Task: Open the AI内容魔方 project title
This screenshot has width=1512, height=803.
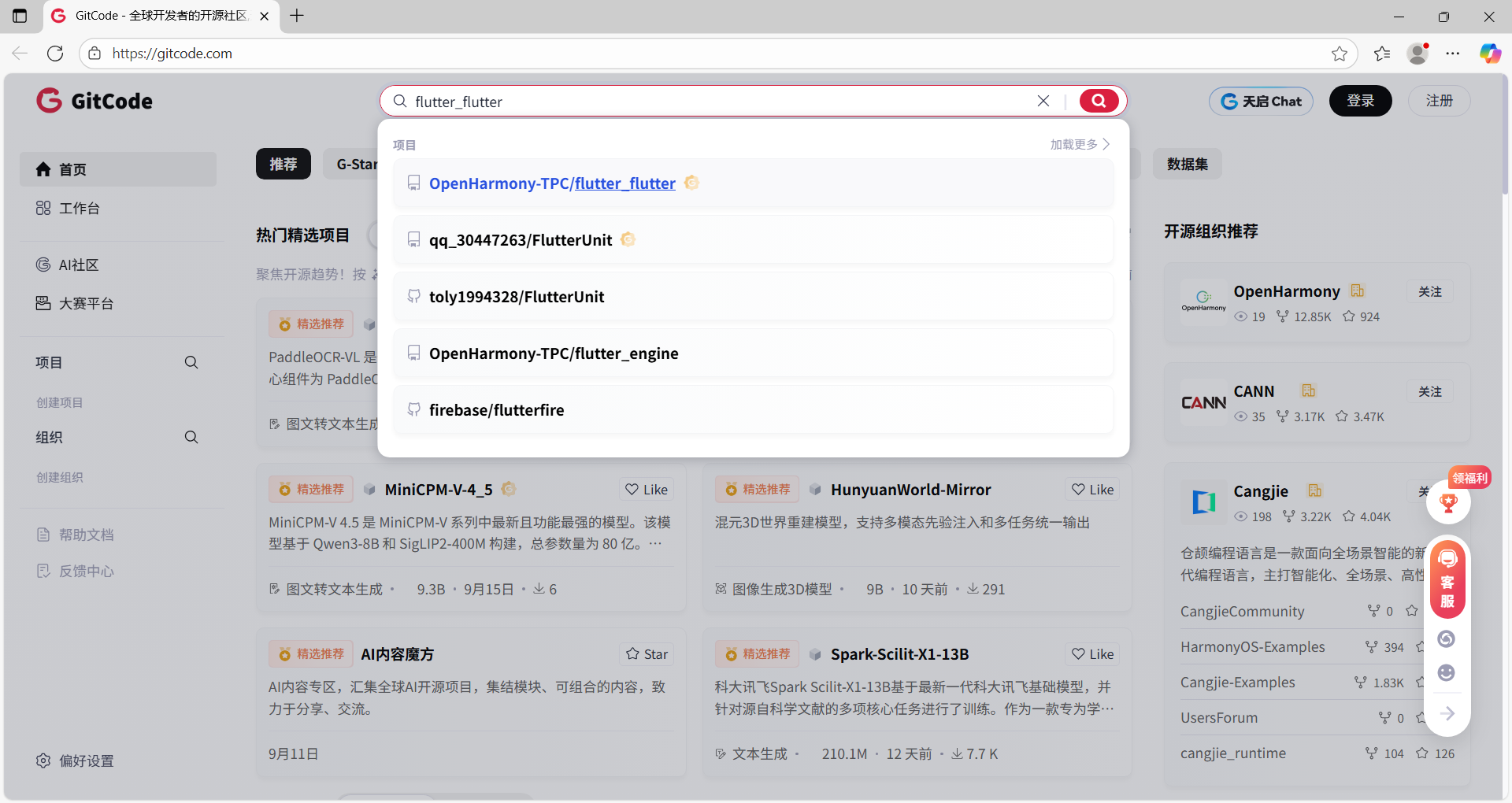Action: [397, 654]
